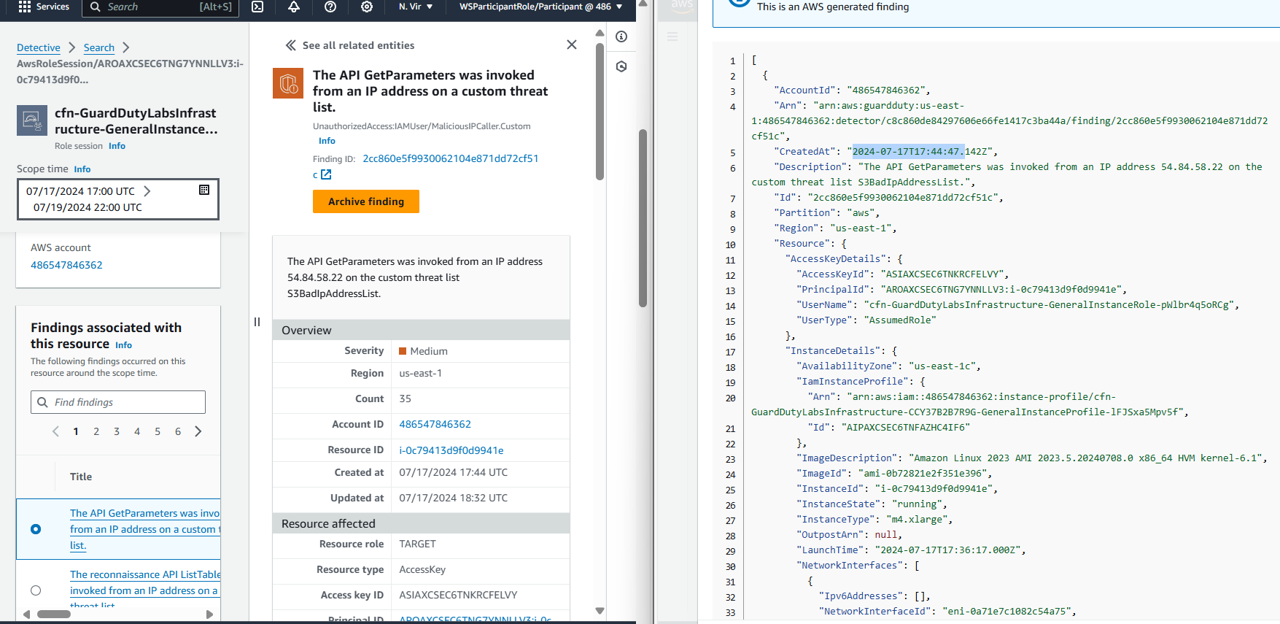This screenshot has width=1280, height=624.
Task: Click the Updated at 07/17/2024 18:32 UTC value
Action: pyautogui.click(x=453, y=498)
